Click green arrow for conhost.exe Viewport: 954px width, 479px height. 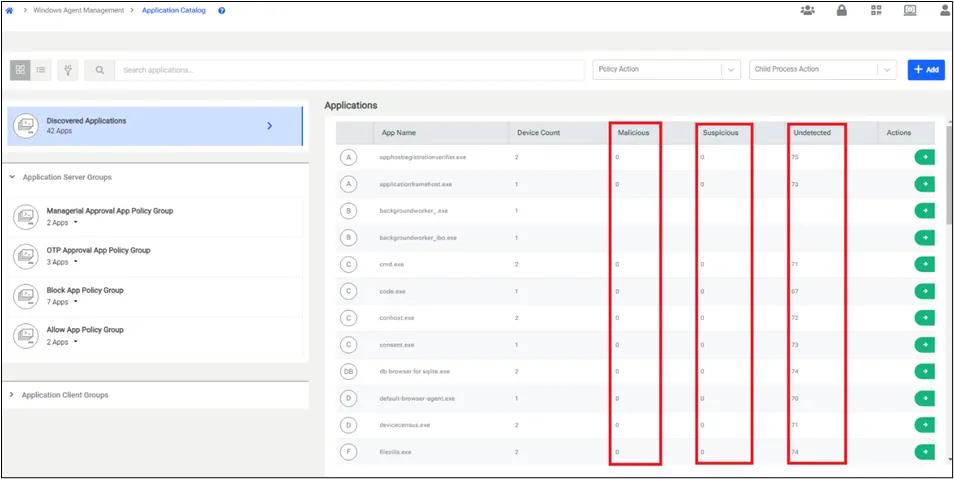pos(925,318)
